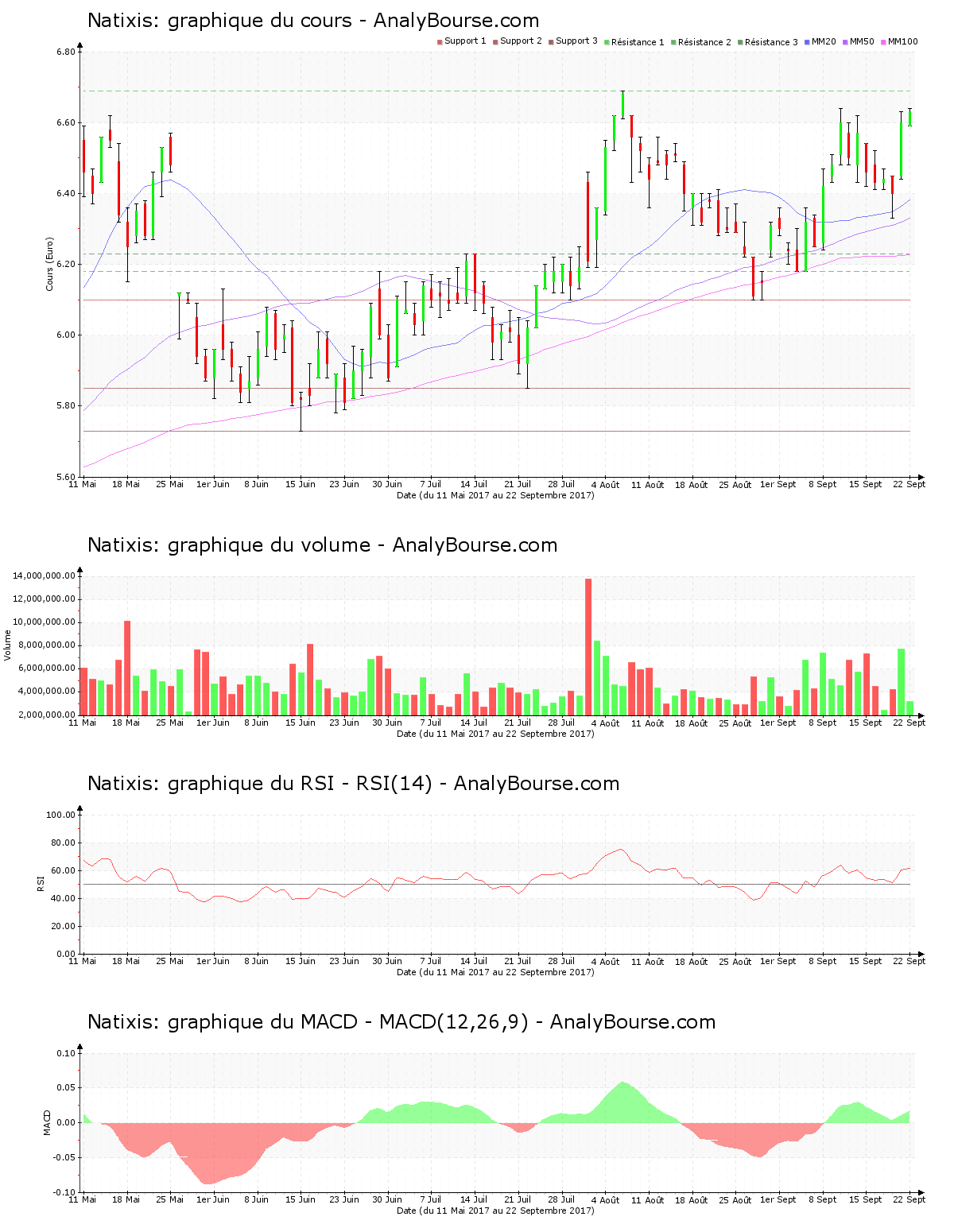Click the 'RSI' vertical axis label
954x1232 pixels.
41,883
